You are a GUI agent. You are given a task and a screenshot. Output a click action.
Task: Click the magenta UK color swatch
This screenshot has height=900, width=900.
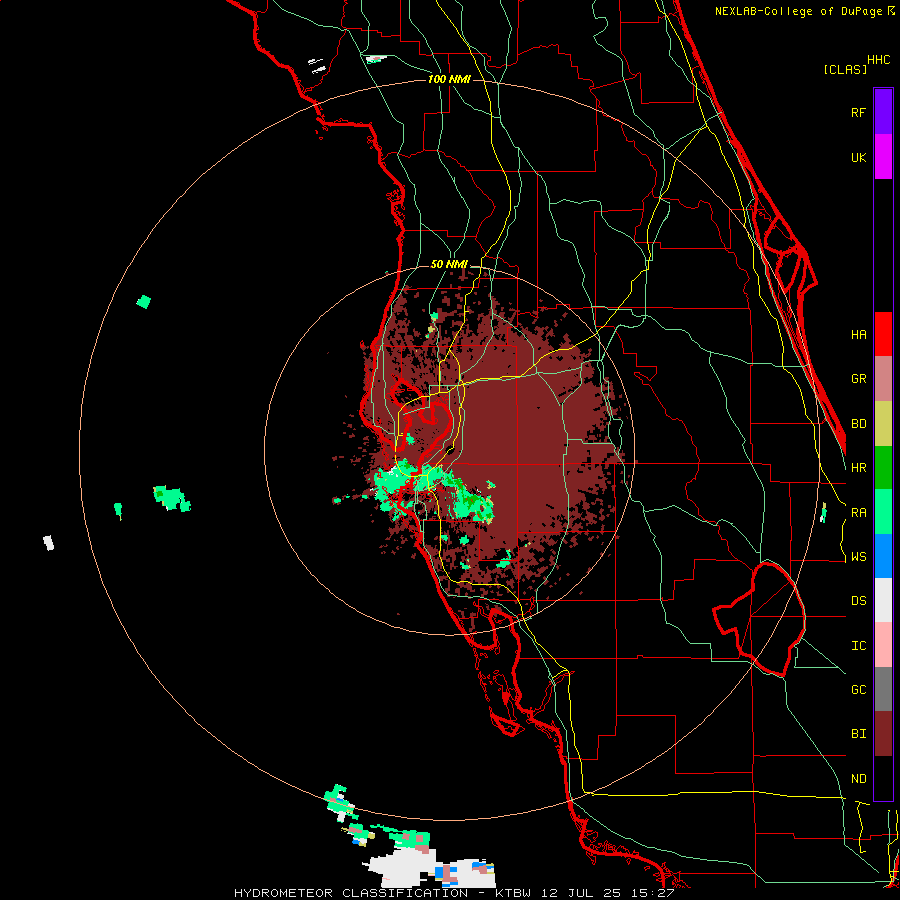click(883, 157)
